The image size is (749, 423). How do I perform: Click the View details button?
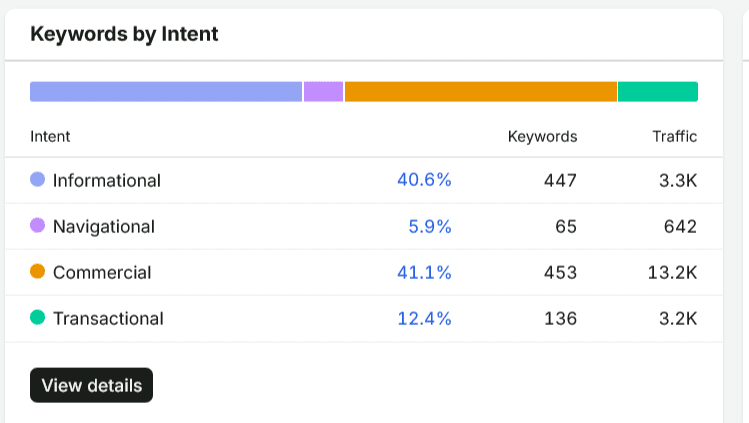point(91,385)
